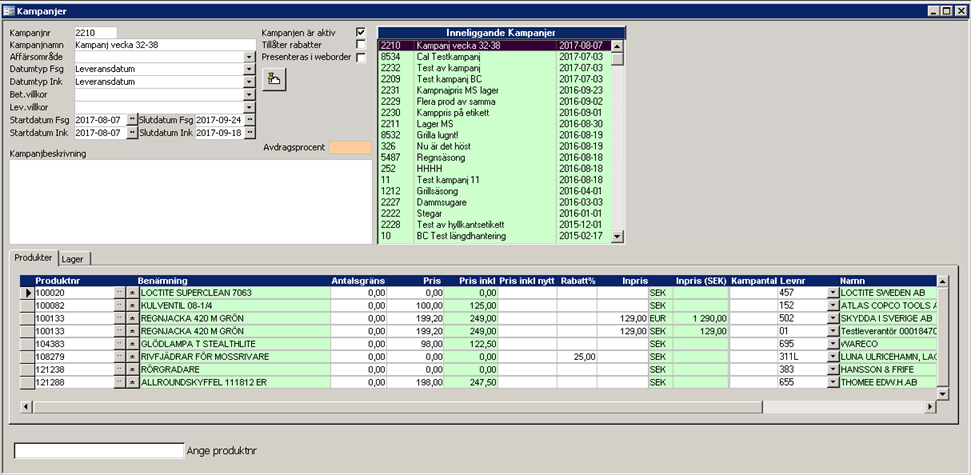The image size is (971, 475).
Task: Open the Datumtyp Fsg dropdown
Action: tap(250, 70)
